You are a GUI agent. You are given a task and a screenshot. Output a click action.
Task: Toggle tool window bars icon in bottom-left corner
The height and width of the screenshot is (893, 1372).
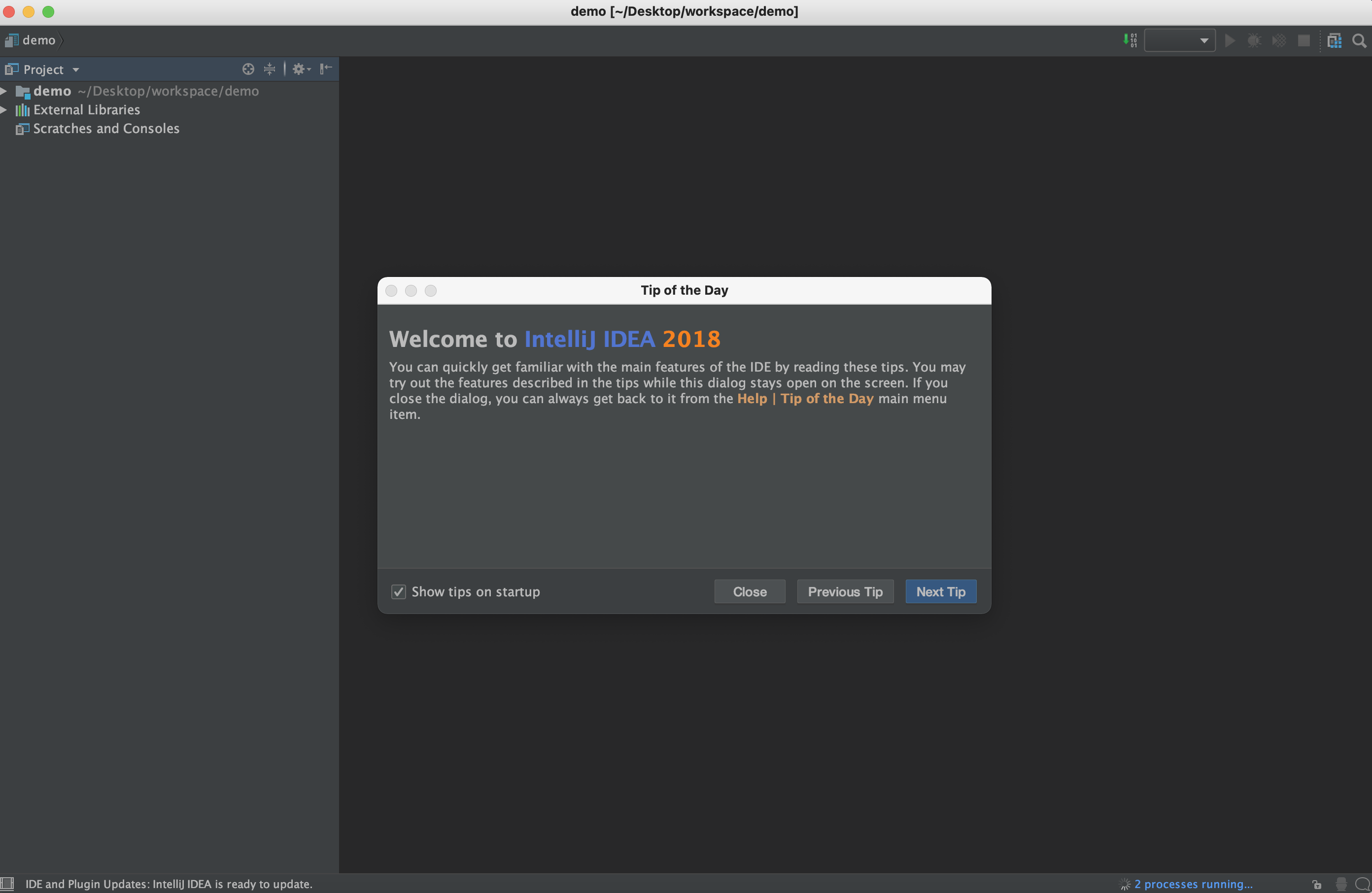tap(7, 884)
